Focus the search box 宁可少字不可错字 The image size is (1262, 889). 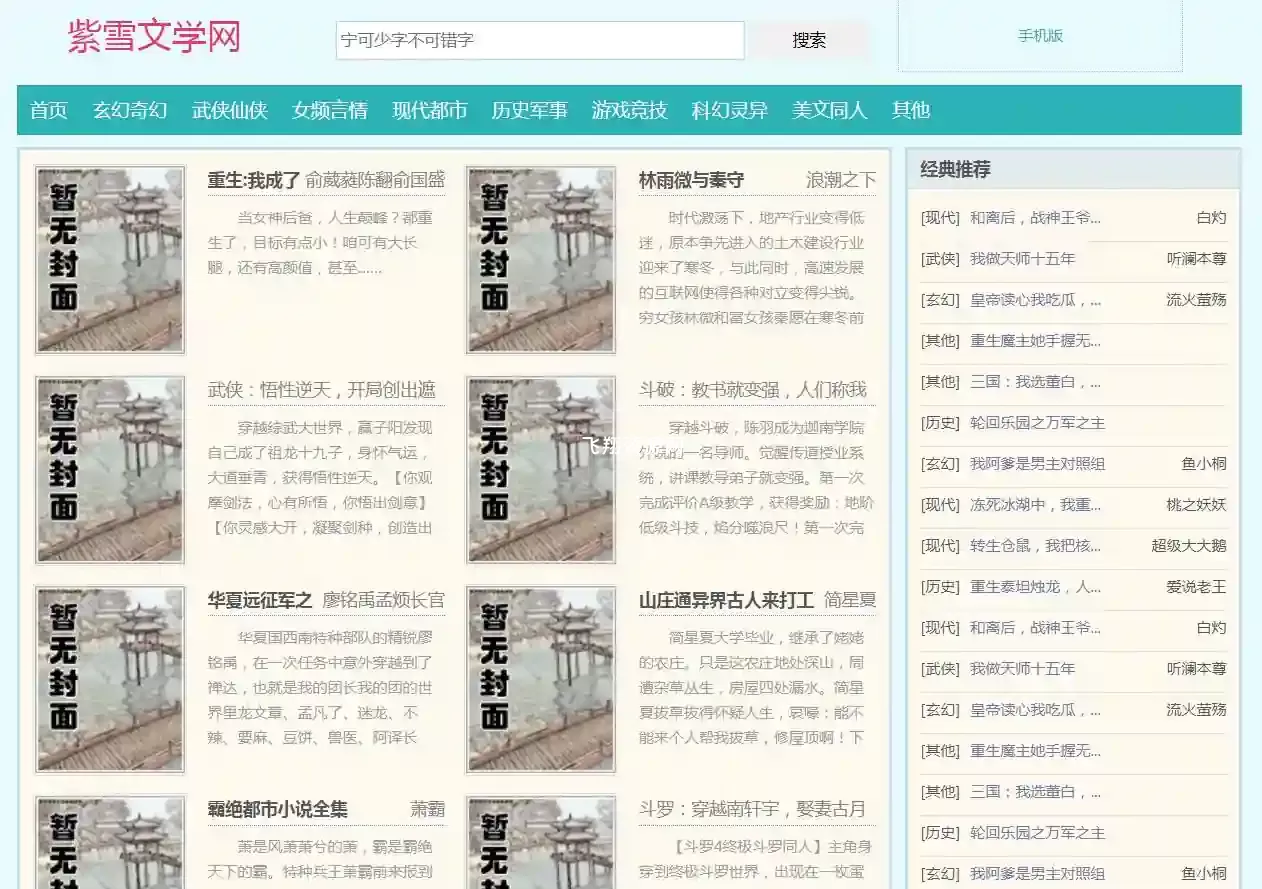pos(540,40)
